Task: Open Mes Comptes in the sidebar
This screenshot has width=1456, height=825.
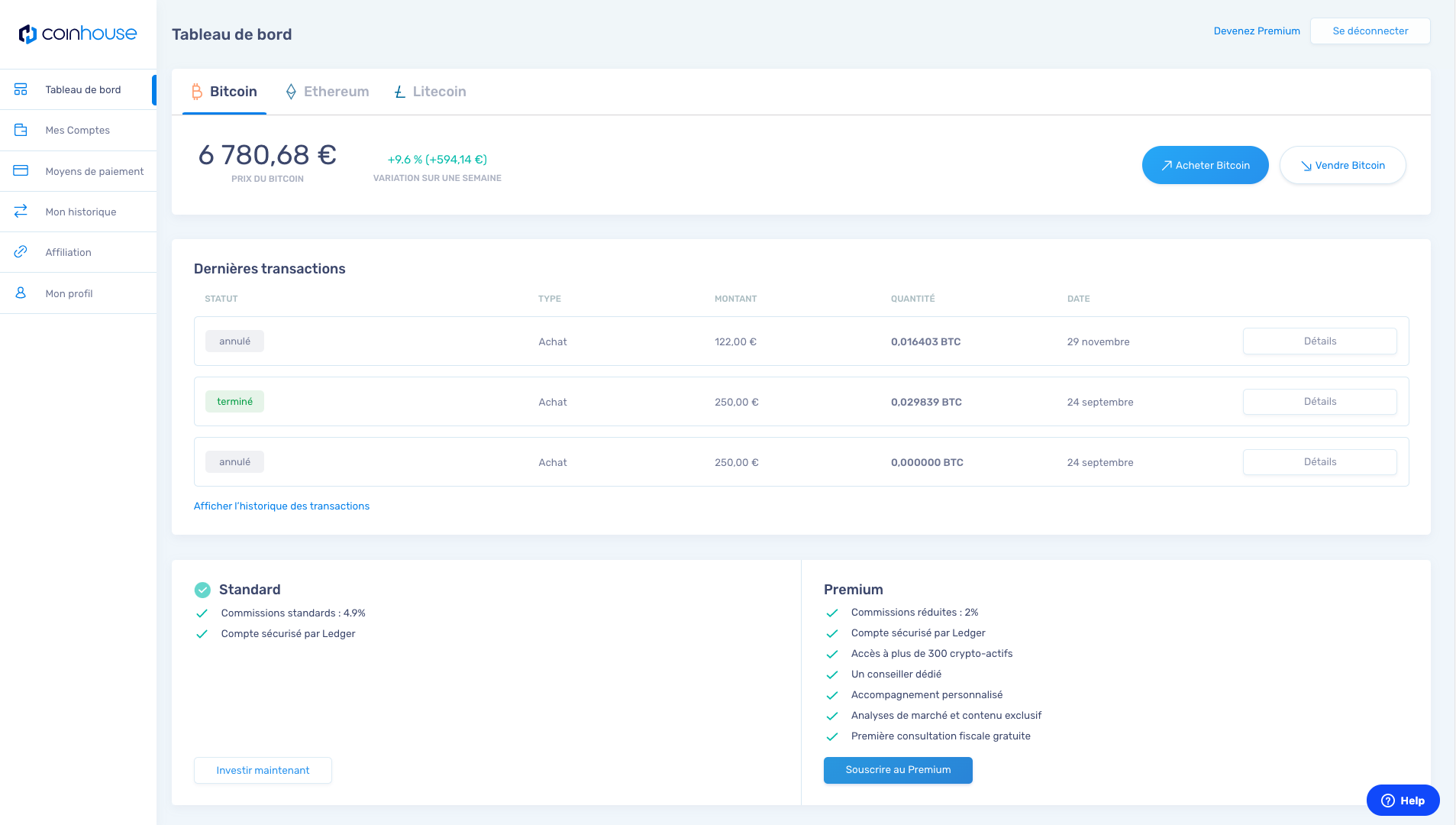Action: pyautogui.click(x=78, y=130)
